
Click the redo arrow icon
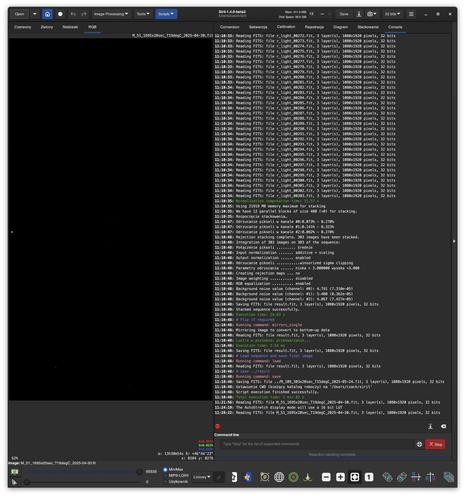tap(84, 14)
